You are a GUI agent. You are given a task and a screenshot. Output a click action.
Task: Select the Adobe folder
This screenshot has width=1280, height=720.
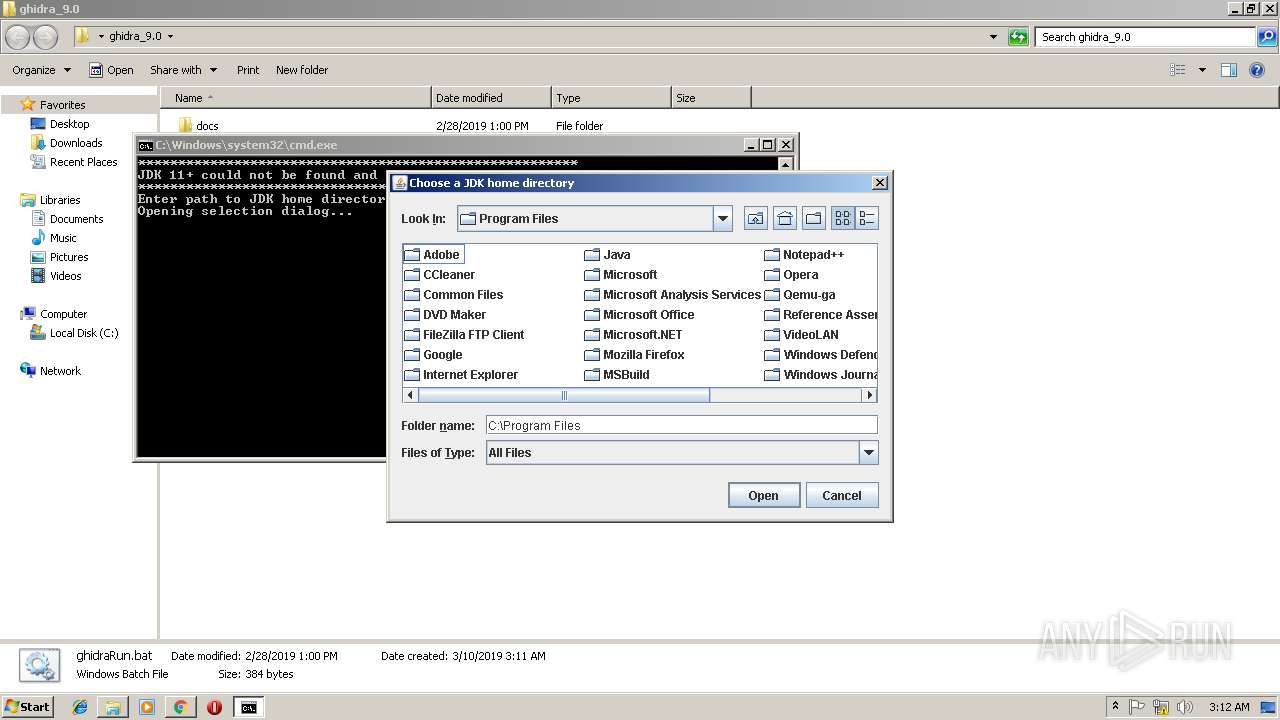(x=432, y=255)
